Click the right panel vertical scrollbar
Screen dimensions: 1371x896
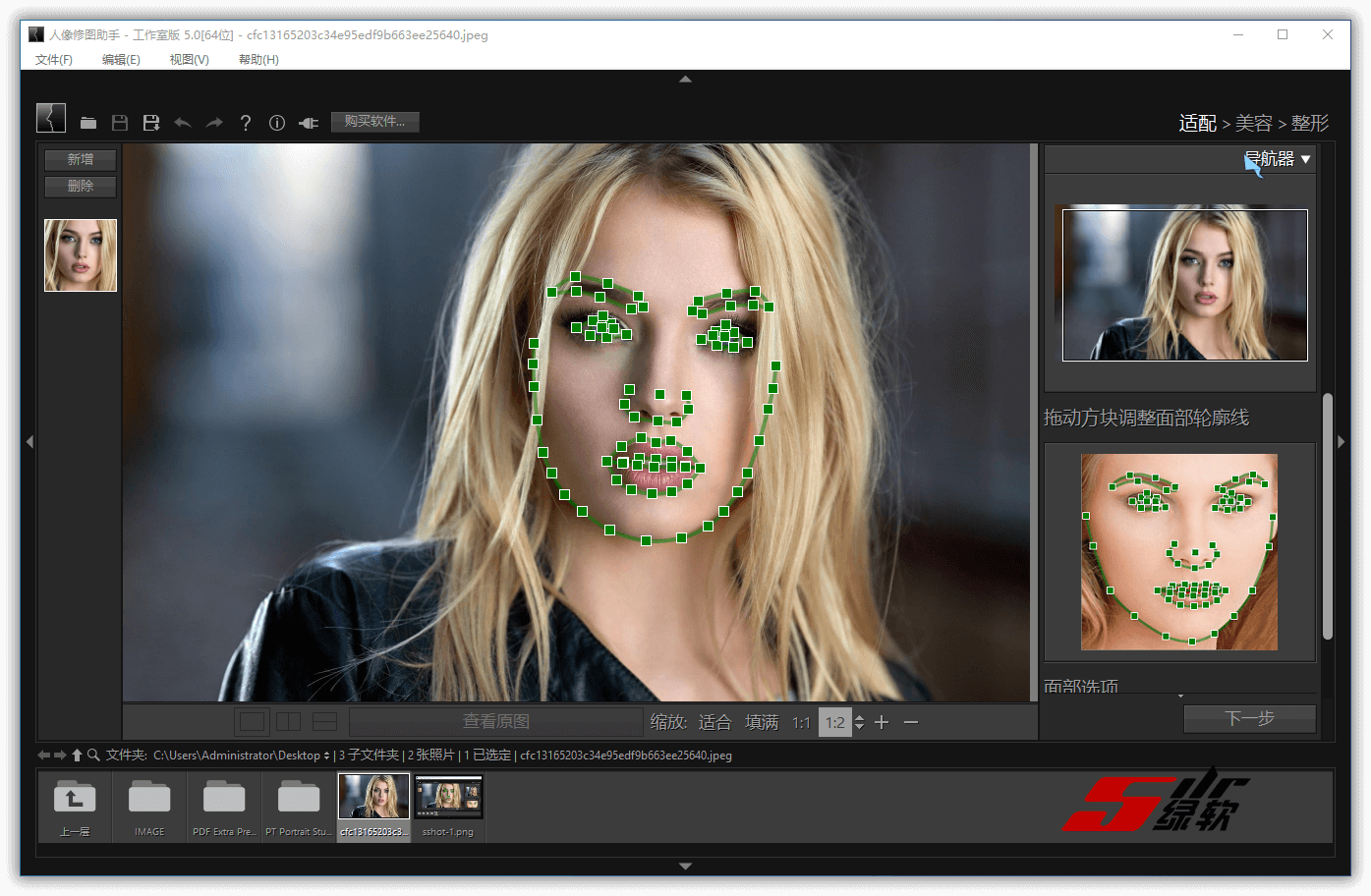click(x=1328, y=516)
